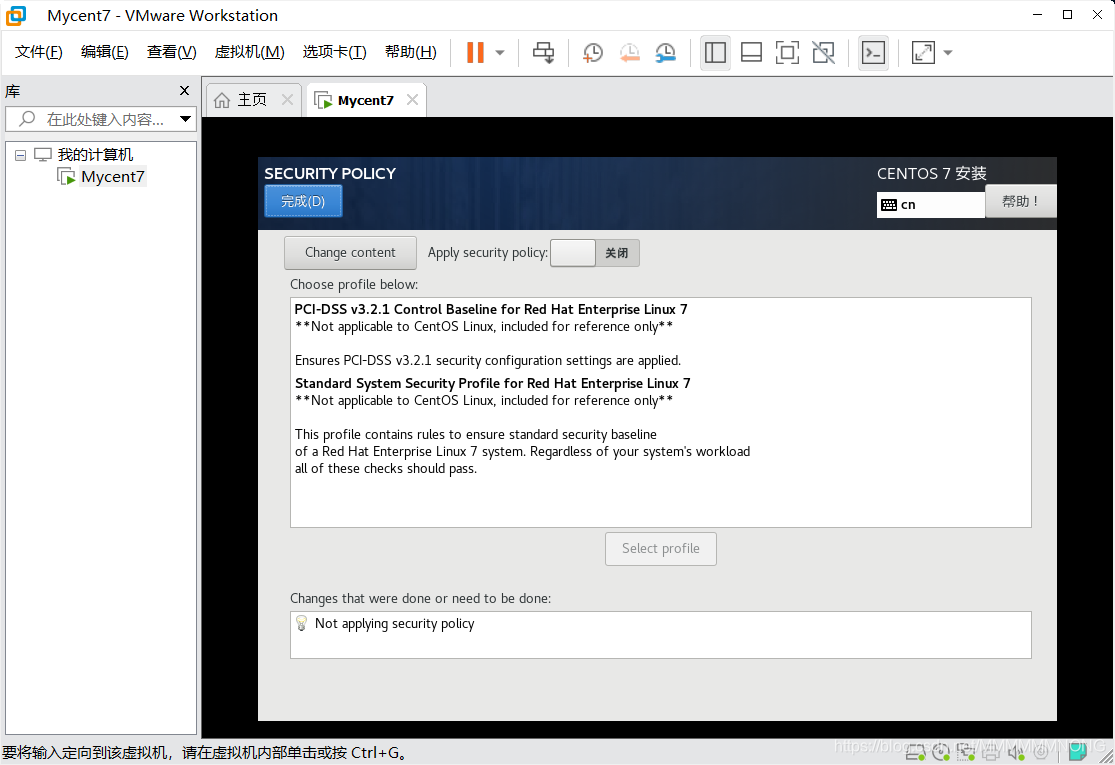Open the console view icon

873,53
